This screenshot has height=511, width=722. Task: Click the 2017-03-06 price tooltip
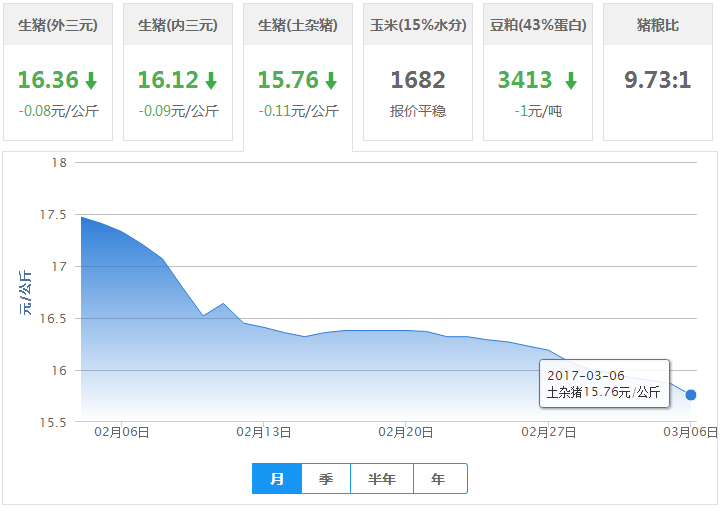pyautogui.click(x=604, y=384)
